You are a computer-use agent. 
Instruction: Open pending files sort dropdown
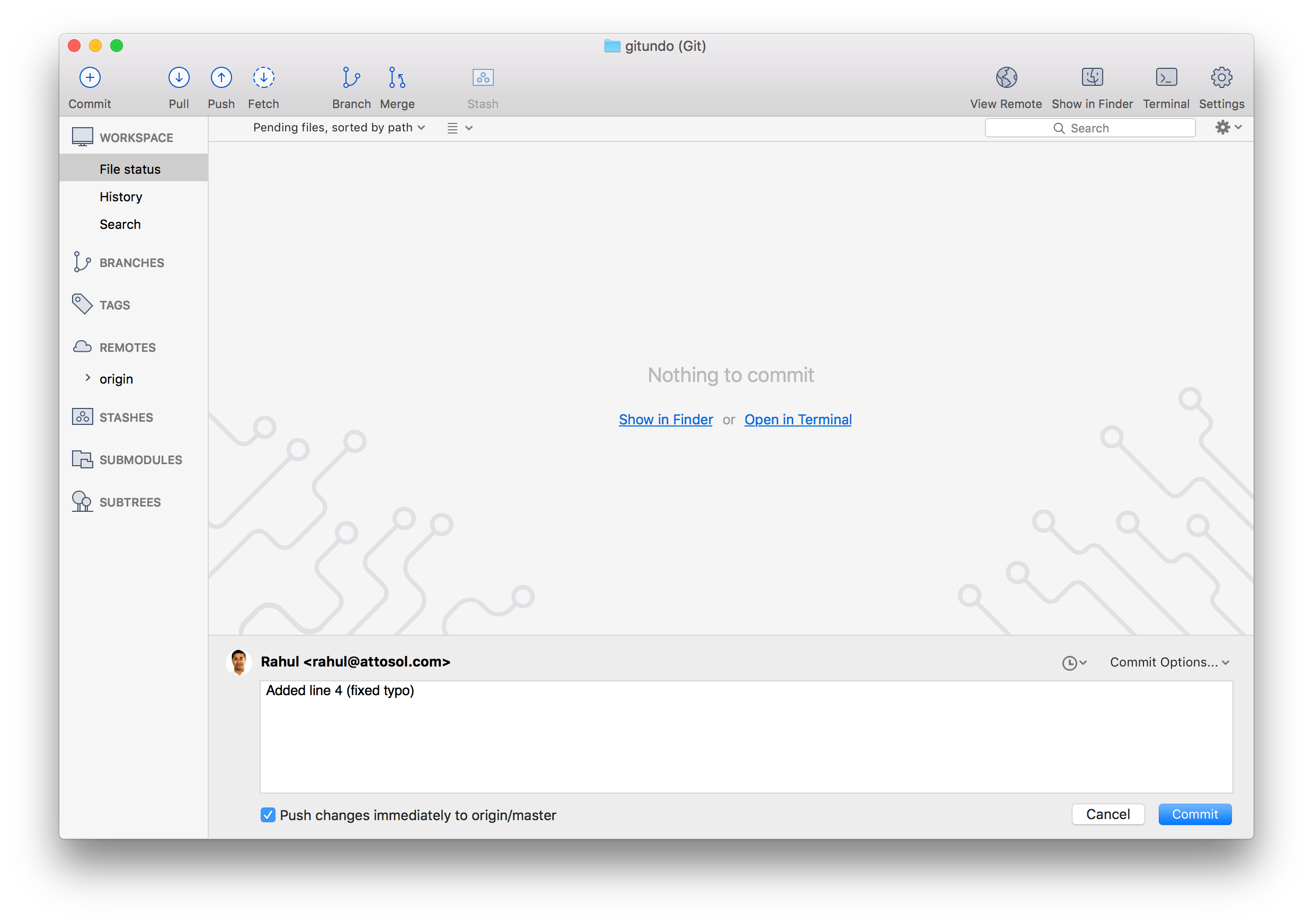pos(338,127)
